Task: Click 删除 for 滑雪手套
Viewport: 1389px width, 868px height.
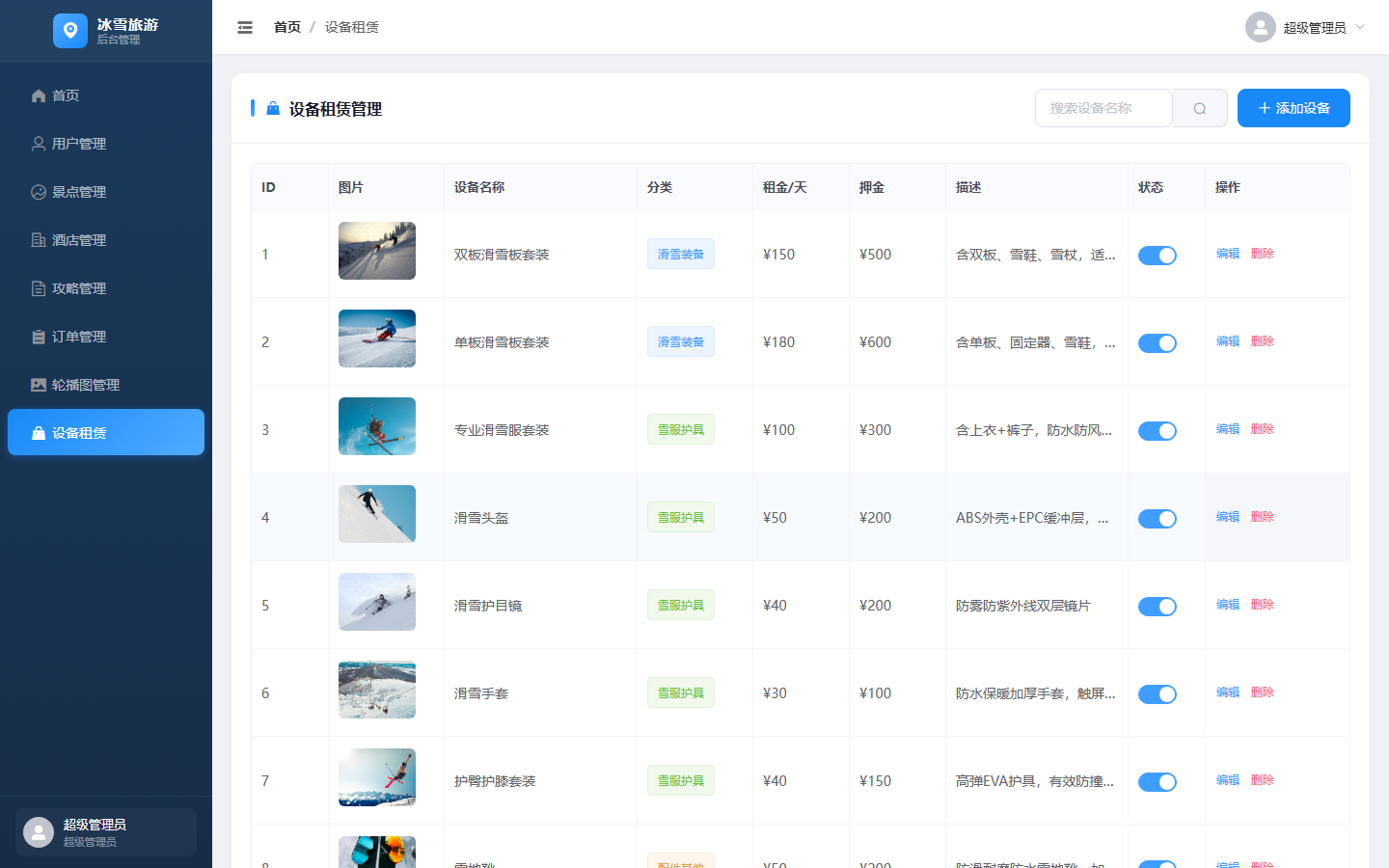Action: coord(1263,692)
